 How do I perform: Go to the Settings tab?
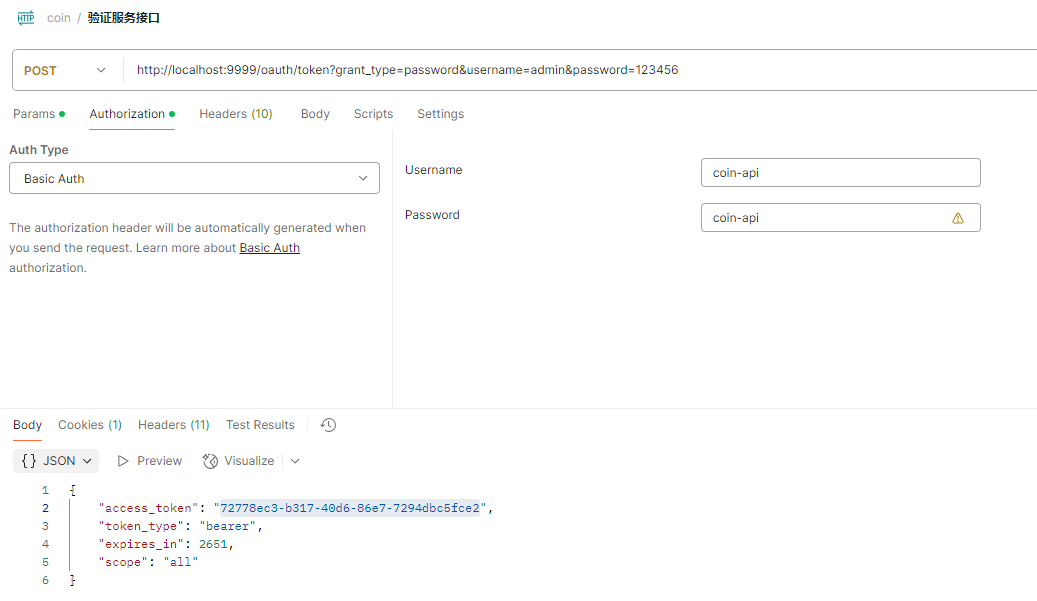click(441, 114)
